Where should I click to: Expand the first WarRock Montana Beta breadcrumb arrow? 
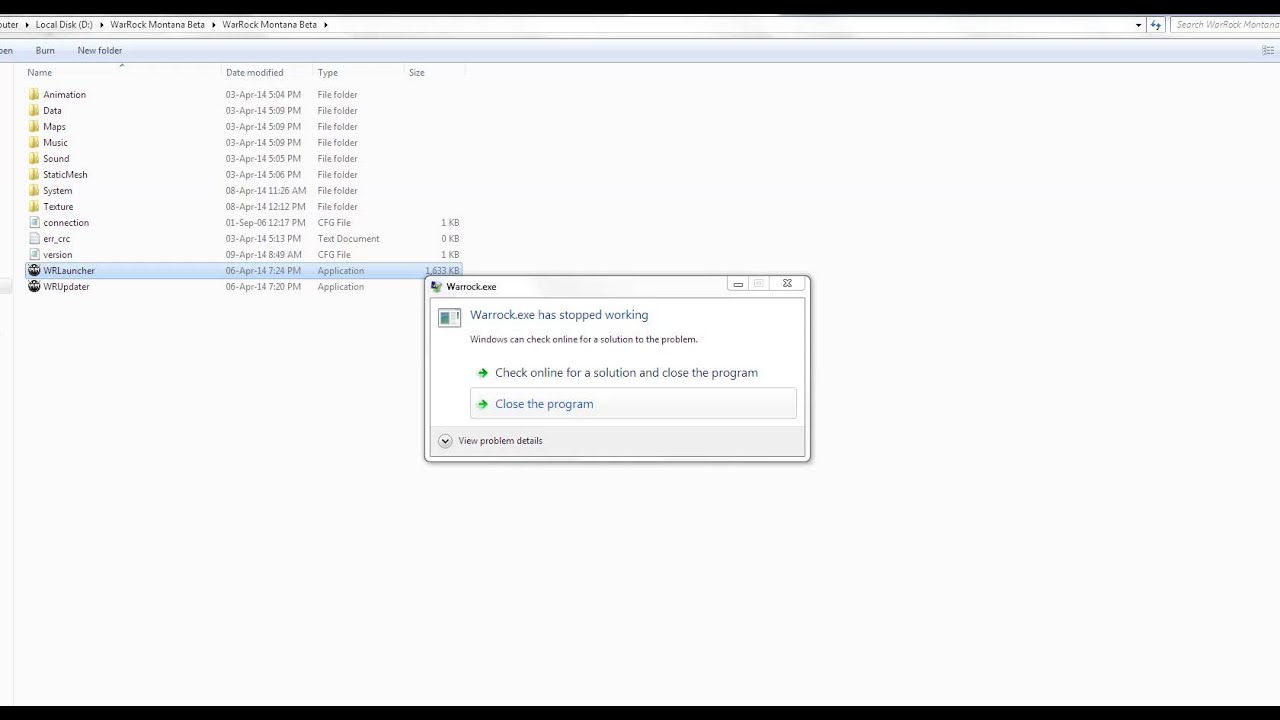[213, 25]
